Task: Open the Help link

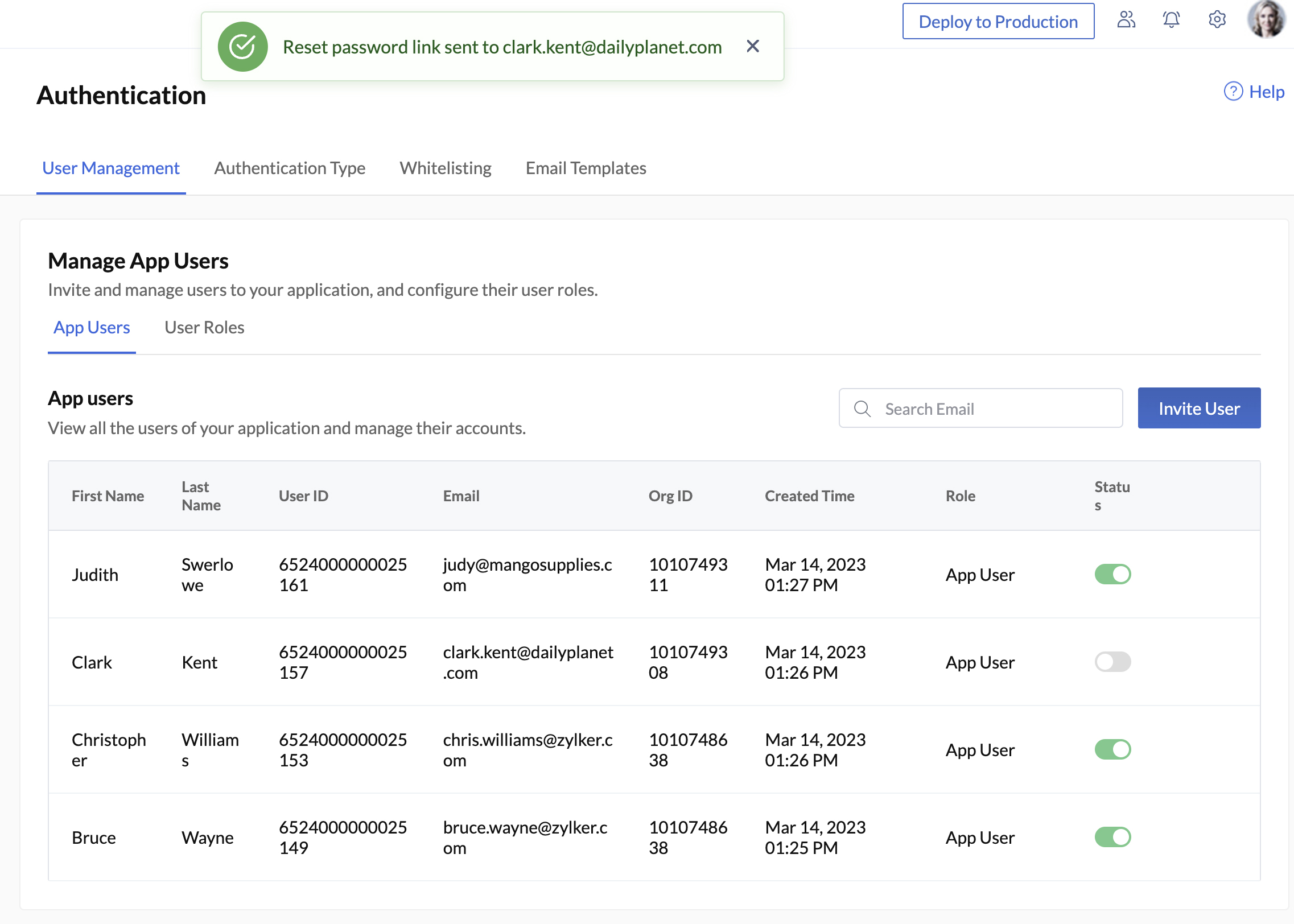Action: (x=1266, y=91)
